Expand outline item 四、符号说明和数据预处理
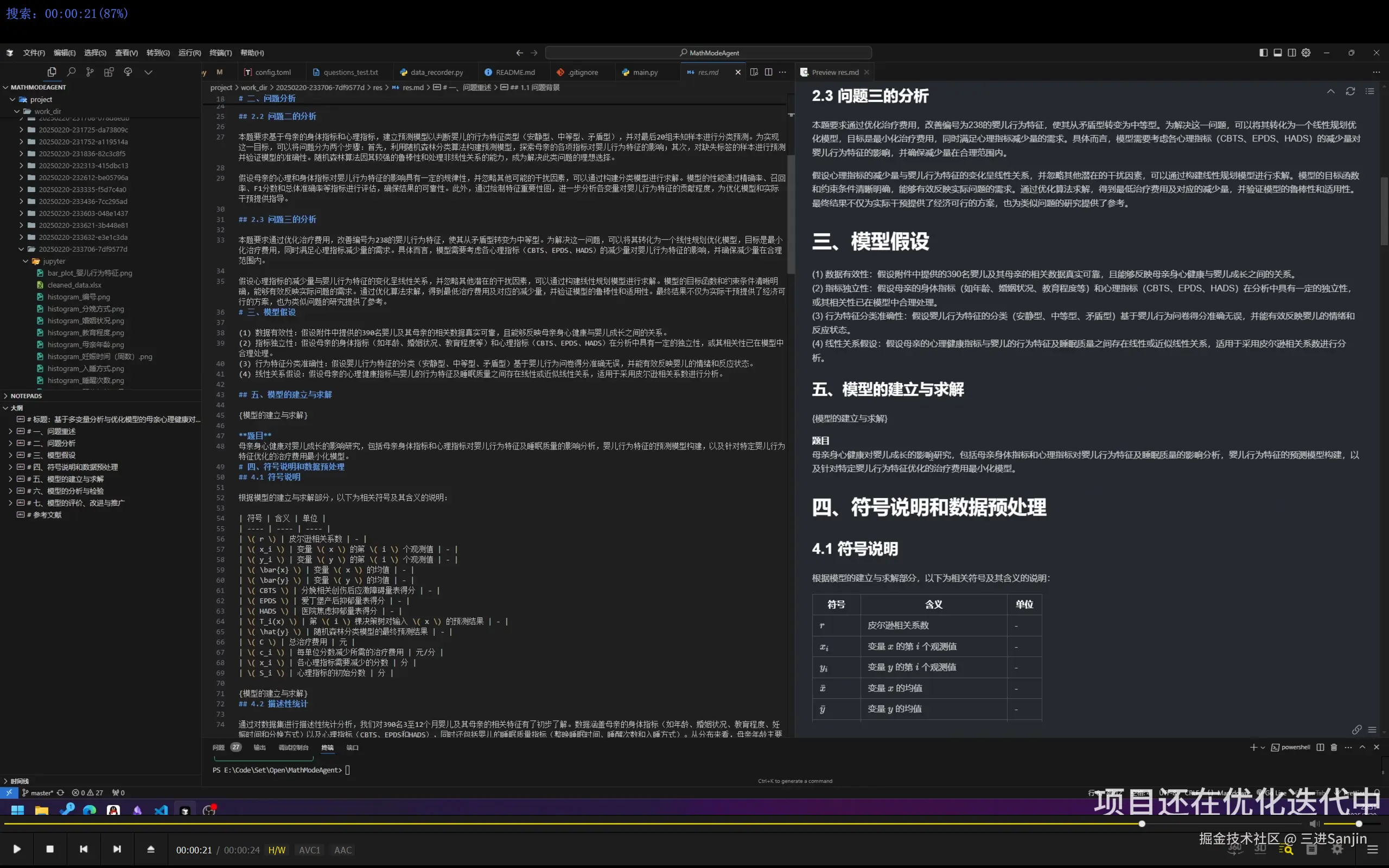 [x=10, y=467]
